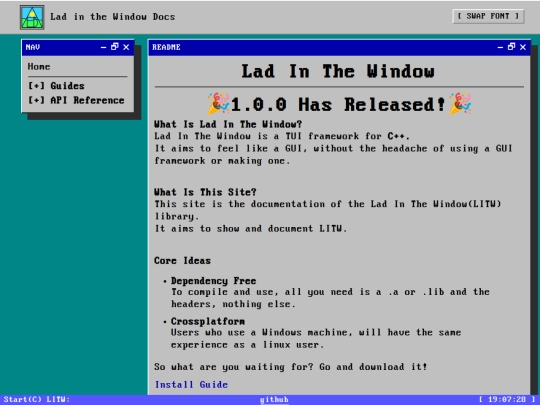Click the Core Ideas heading

click(x=183, y=261)
